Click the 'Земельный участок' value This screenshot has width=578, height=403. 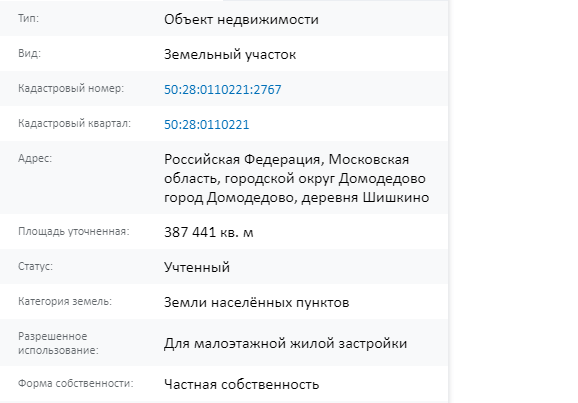(230, 55)
